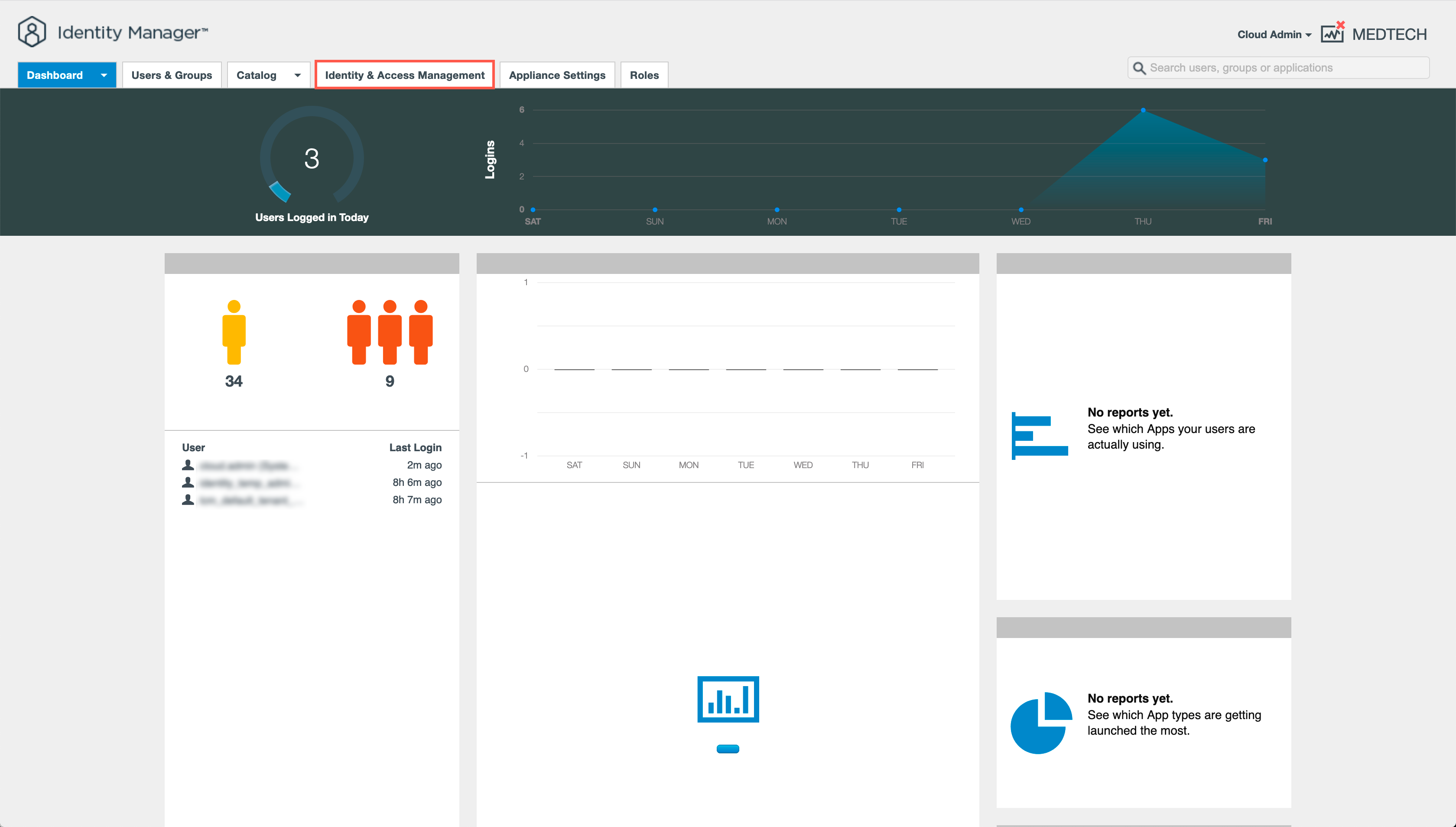The width and height of the screenshot is (1456, 827).
Task: Switch to the Users & Groups tab
Action: pos(172,75)
